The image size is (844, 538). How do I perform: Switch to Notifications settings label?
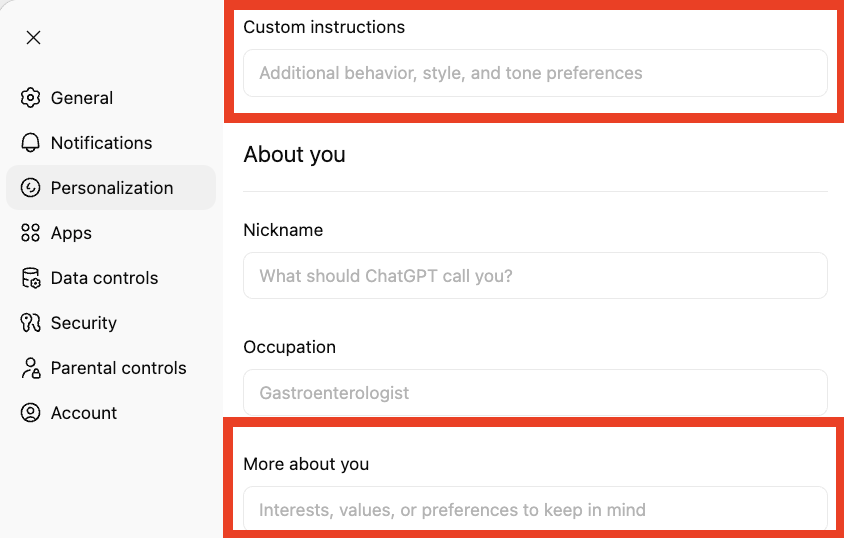pos(101,143)
